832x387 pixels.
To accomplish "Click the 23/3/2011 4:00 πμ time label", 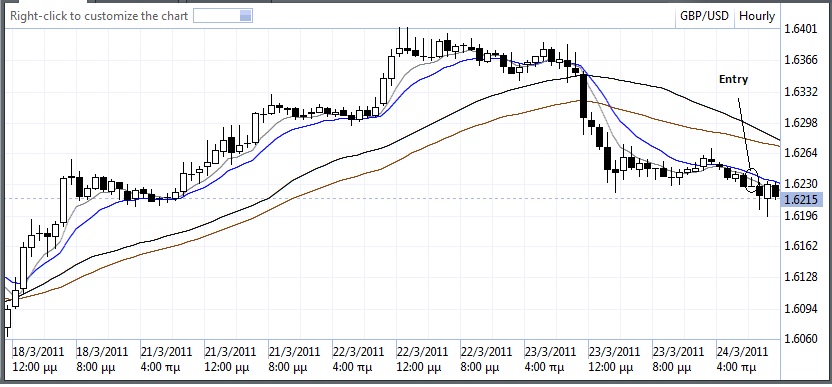I will click(550, 359).
